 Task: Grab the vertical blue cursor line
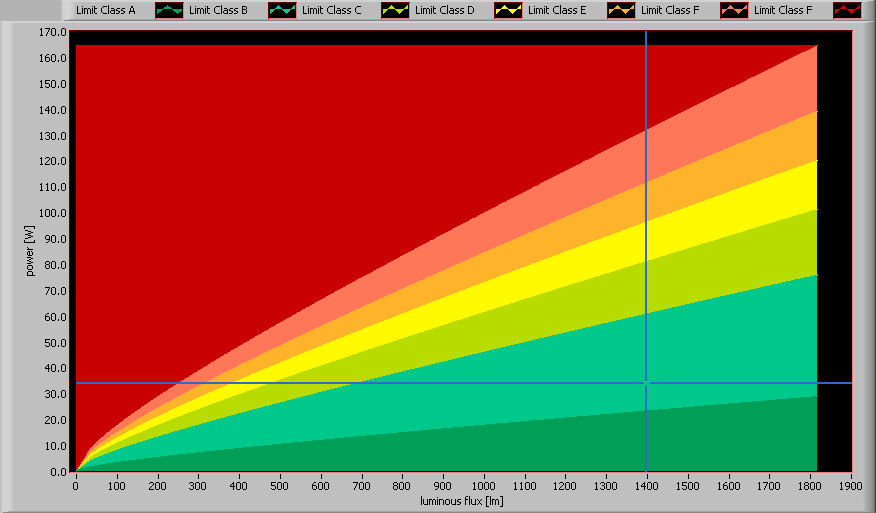click(646, 200)
